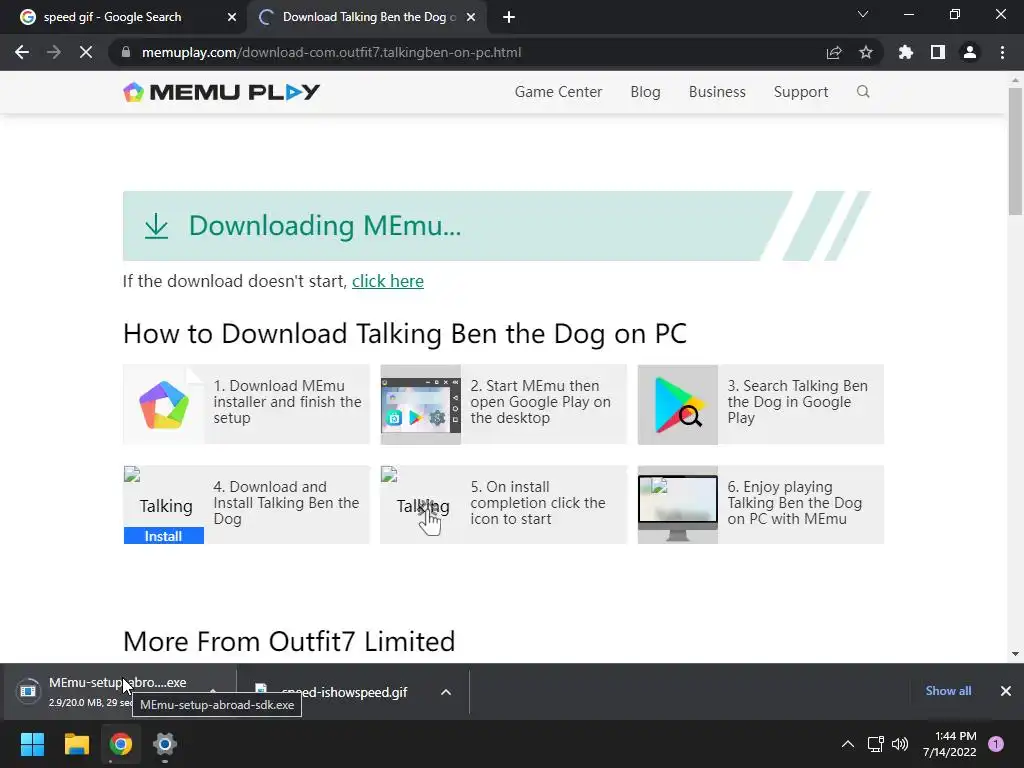Select the Download Talking Ben the Dog tab

pyautogui.click(x=369, y=17)
